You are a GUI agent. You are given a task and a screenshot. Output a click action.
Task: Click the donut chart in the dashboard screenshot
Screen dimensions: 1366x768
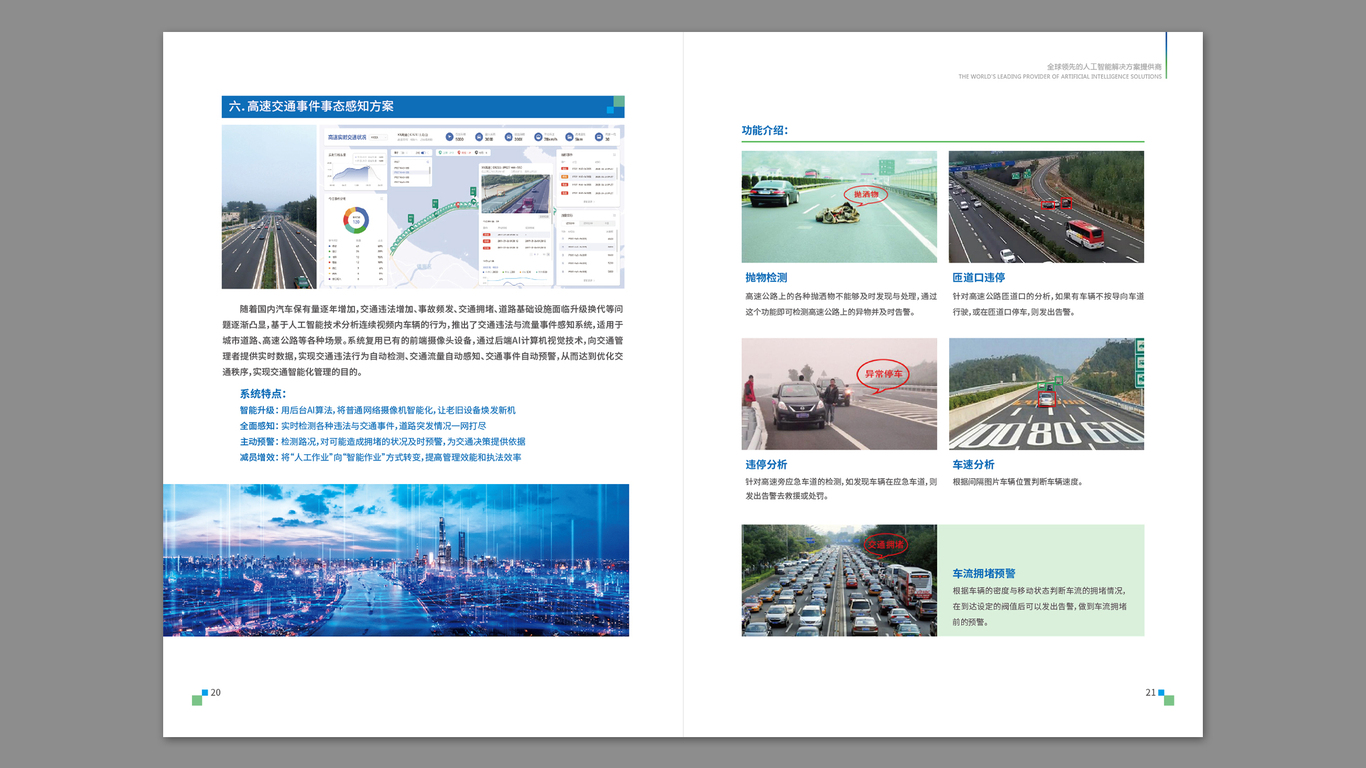pos(356,220)
